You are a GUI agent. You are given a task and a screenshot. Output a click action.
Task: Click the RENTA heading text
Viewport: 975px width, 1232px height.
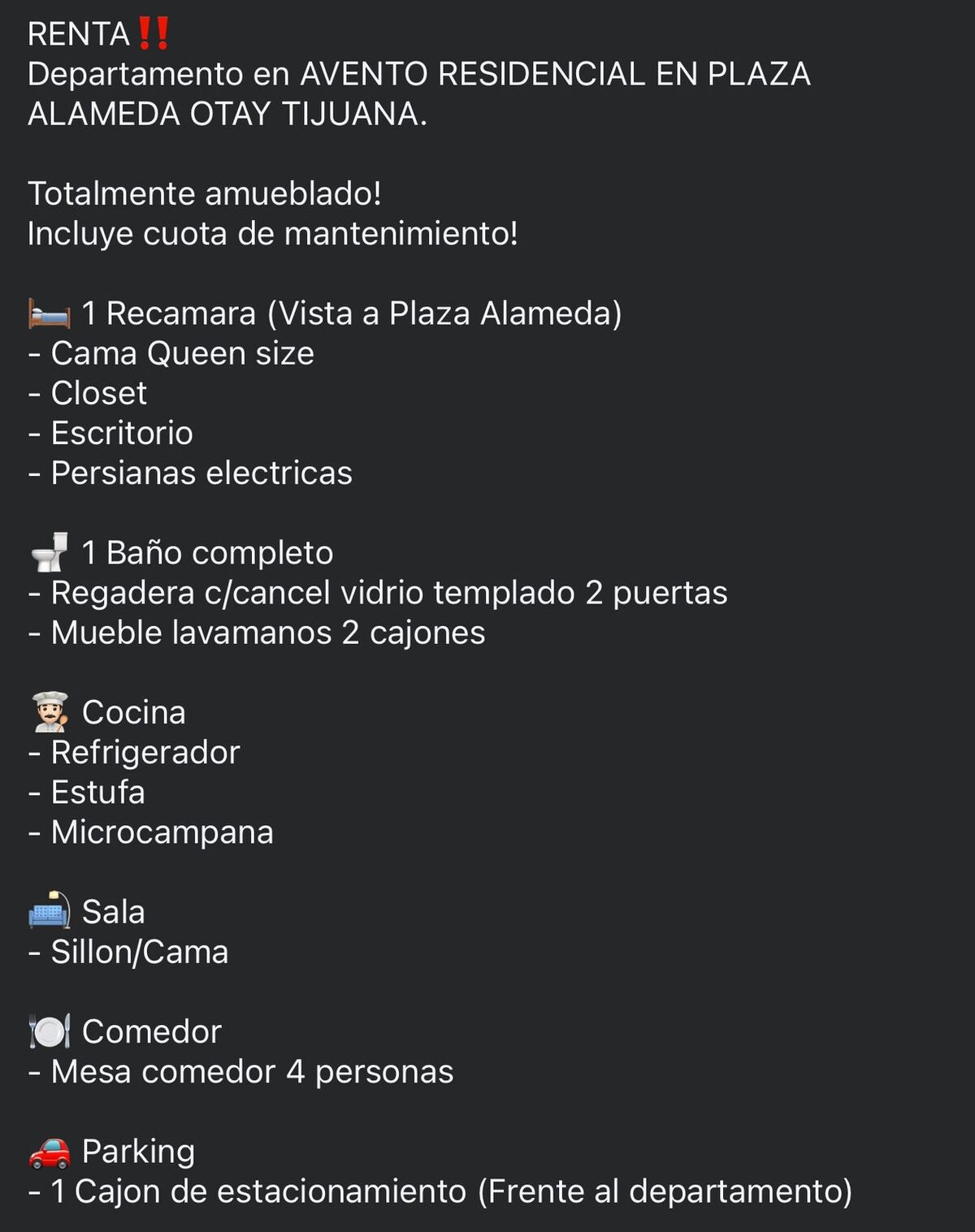tap(79, 34)
